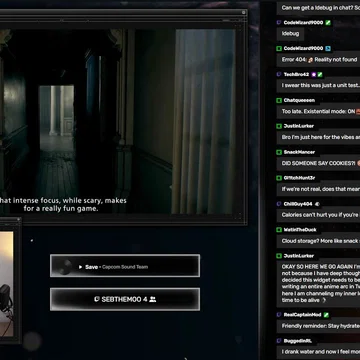Click the 'Too late. Existential mode: ON' message
Viewport: 360px width, 360px height.
coord(318,112)
